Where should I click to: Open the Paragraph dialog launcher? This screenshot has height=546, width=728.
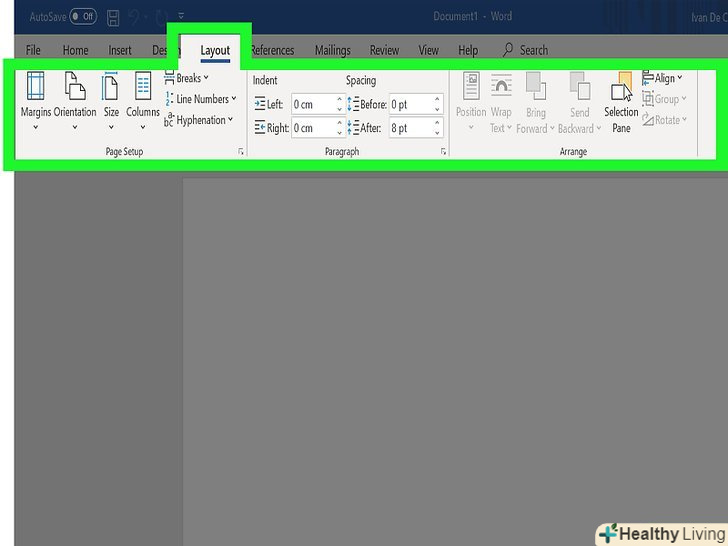(443, 151)
